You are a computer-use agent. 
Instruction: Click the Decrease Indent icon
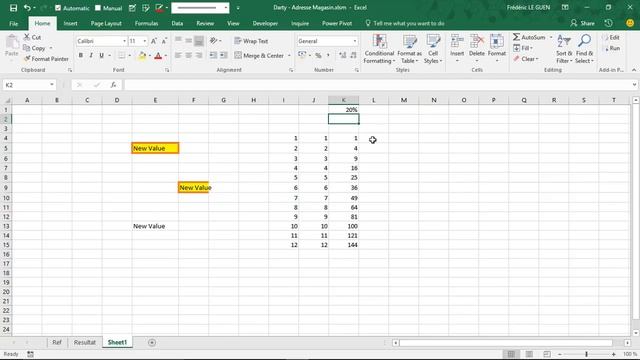(x=213, y=56)
